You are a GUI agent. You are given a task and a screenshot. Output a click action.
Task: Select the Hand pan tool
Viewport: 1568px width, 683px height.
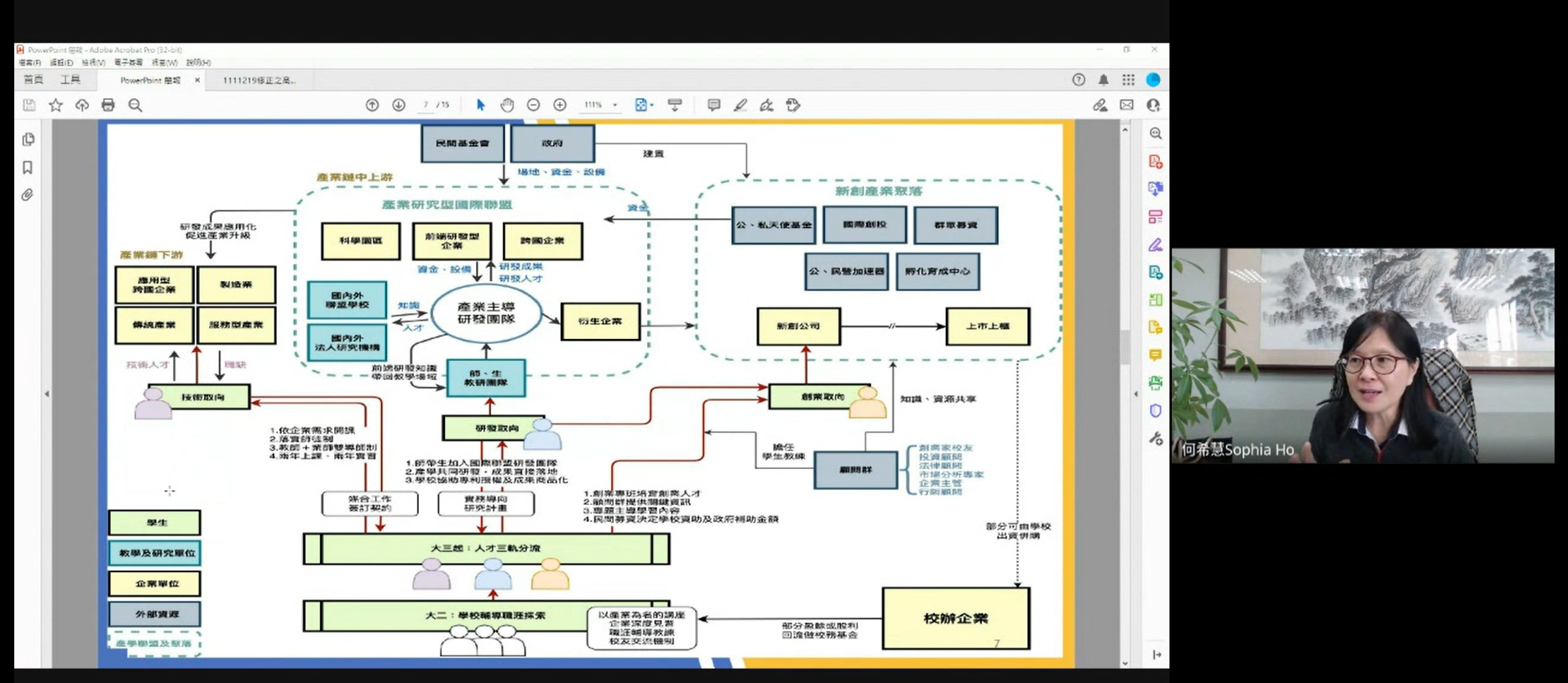coord(507,105)
